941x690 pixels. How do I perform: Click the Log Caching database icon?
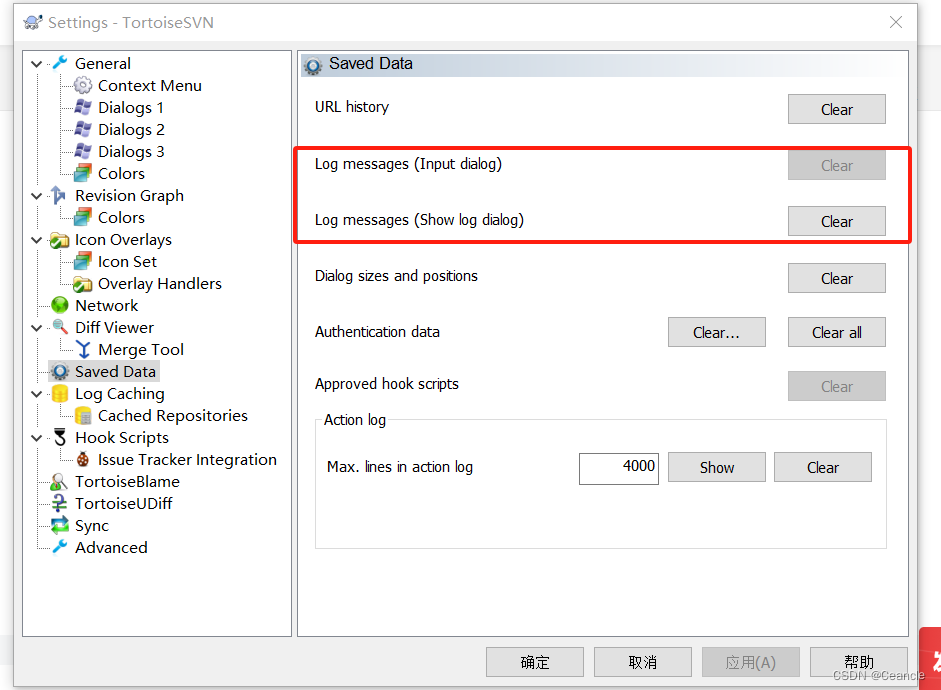(60, 394)
